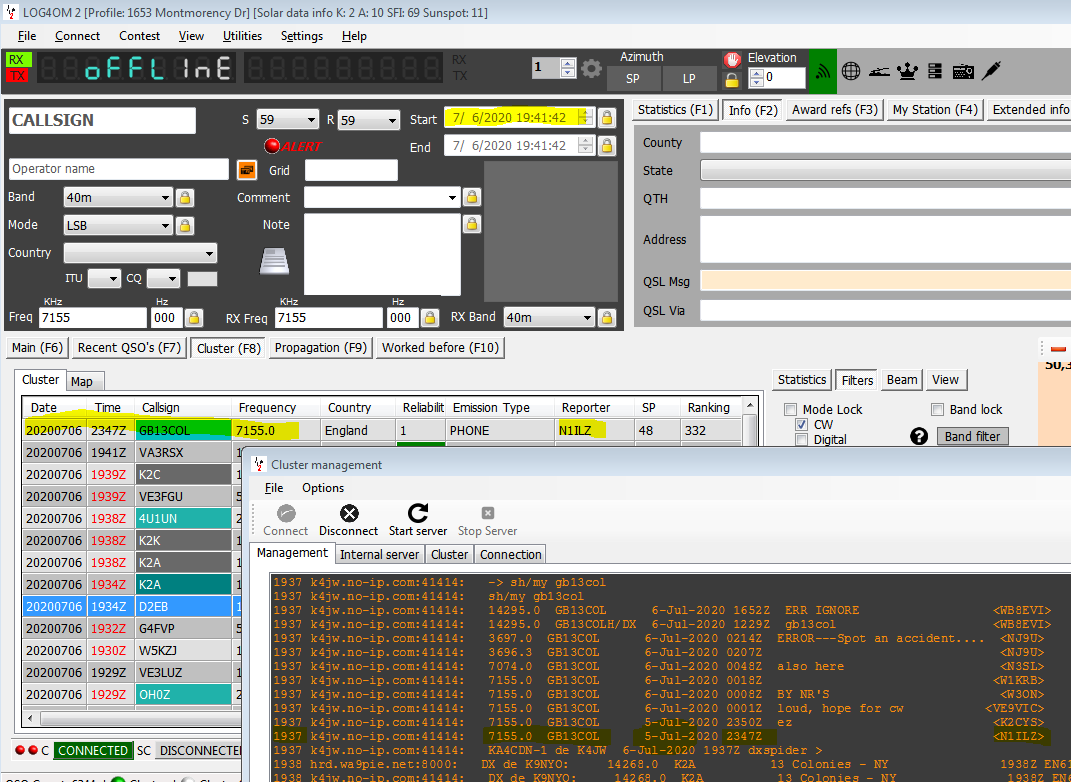Viewport: 1071px width, 782px height.
Task: Click the SP azimuth button
Action: (x=633, y=79)
